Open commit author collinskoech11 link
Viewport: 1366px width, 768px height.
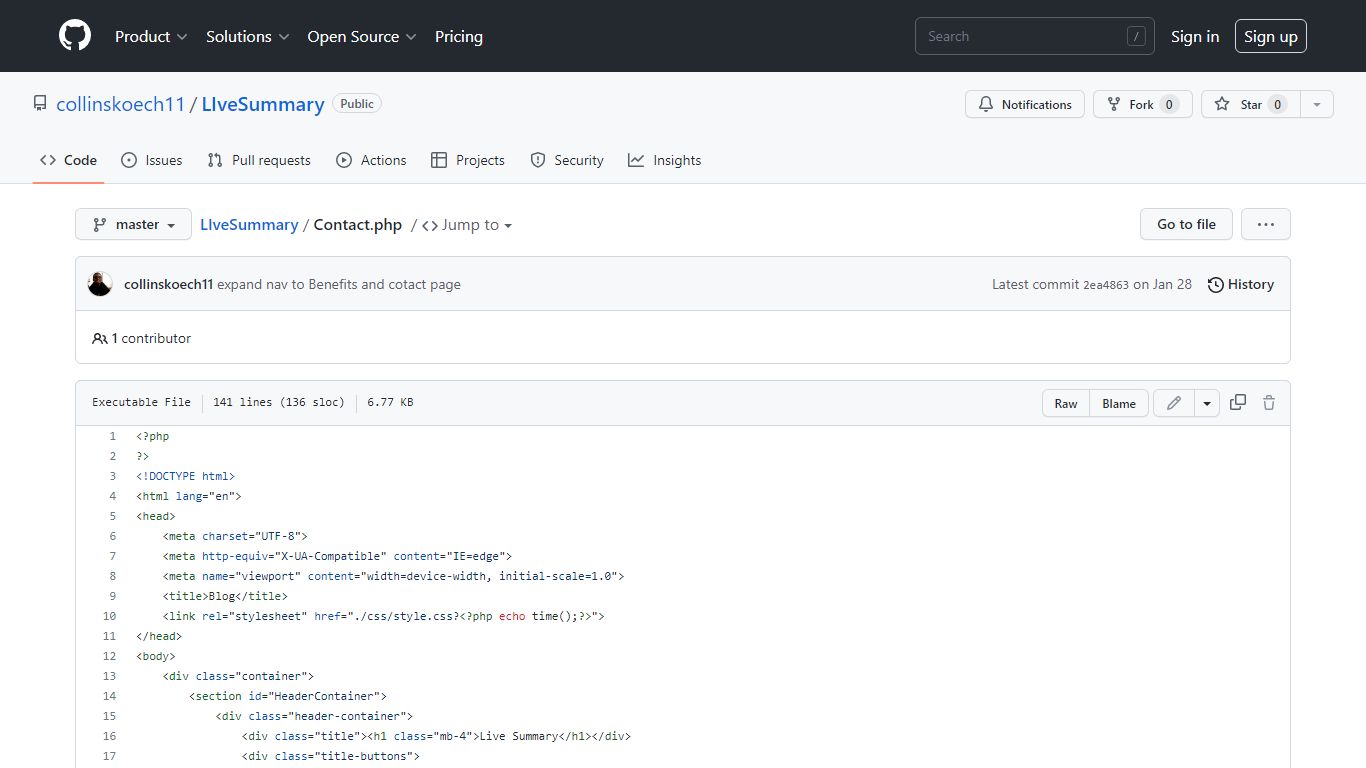point(168,284)
